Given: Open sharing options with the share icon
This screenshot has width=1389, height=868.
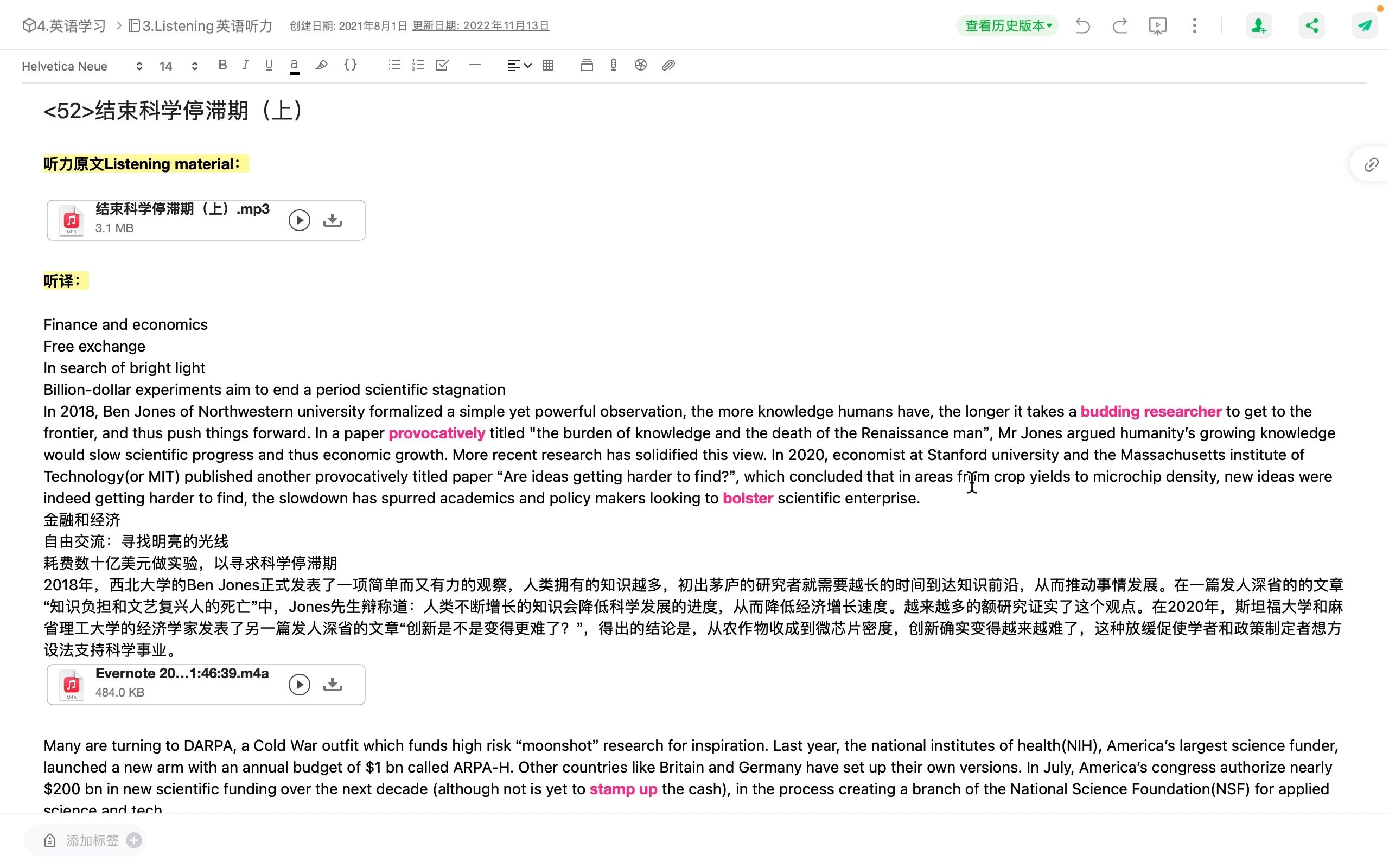Looking at the screenshot, I should [1311, 25].
